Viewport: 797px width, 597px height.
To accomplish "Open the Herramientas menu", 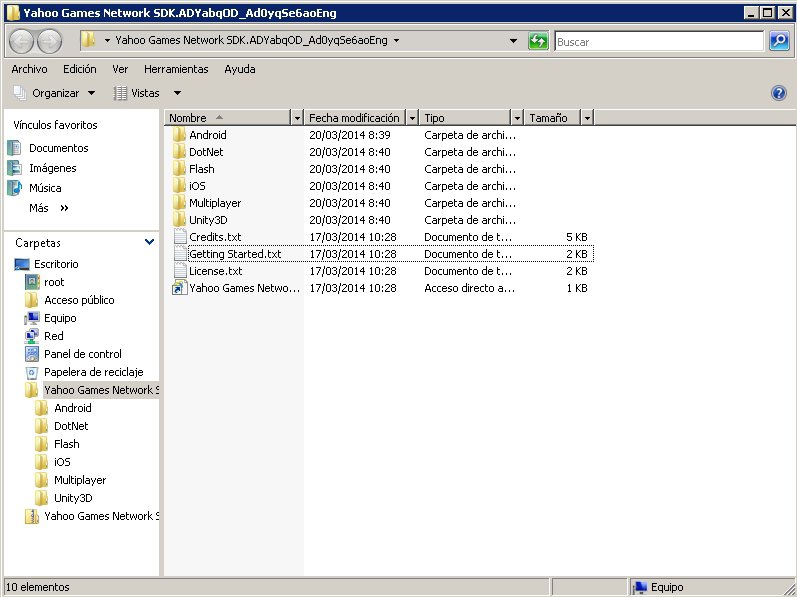I will click(176, 69).
